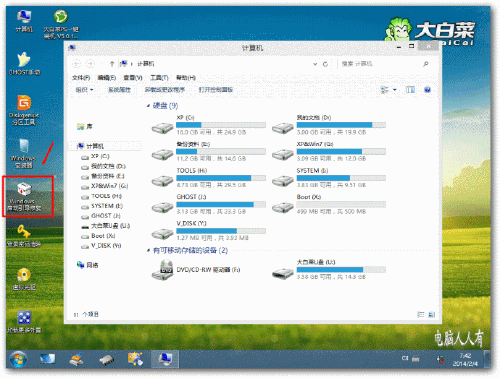This screenshot has height=378, width=500.
Task: Launch the Windows 启动引导修复 desktop icon
Action: point(25,197)
